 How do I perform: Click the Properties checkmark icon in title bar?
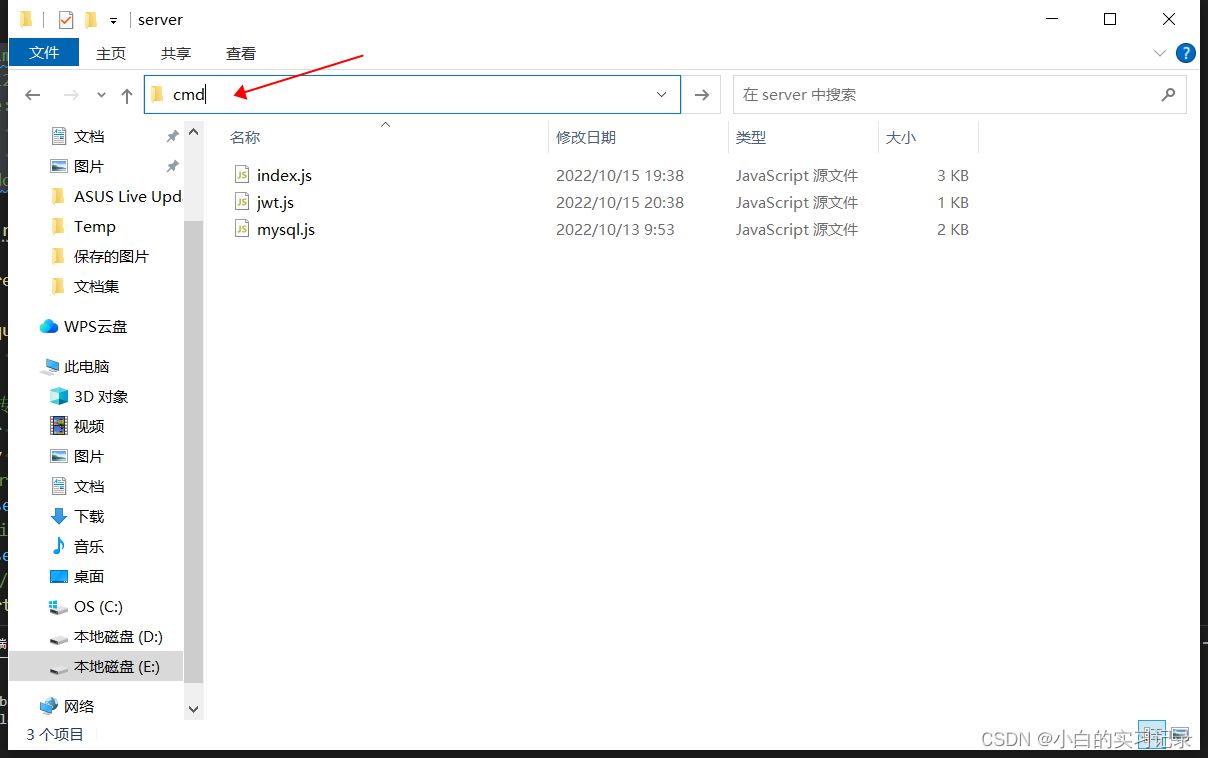tap(66, 20)
